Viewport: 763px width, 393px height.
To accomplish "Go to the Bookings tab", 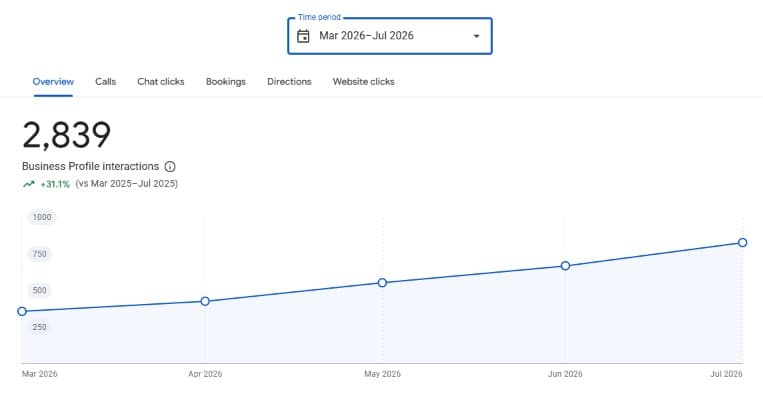I will click(226, 82).
